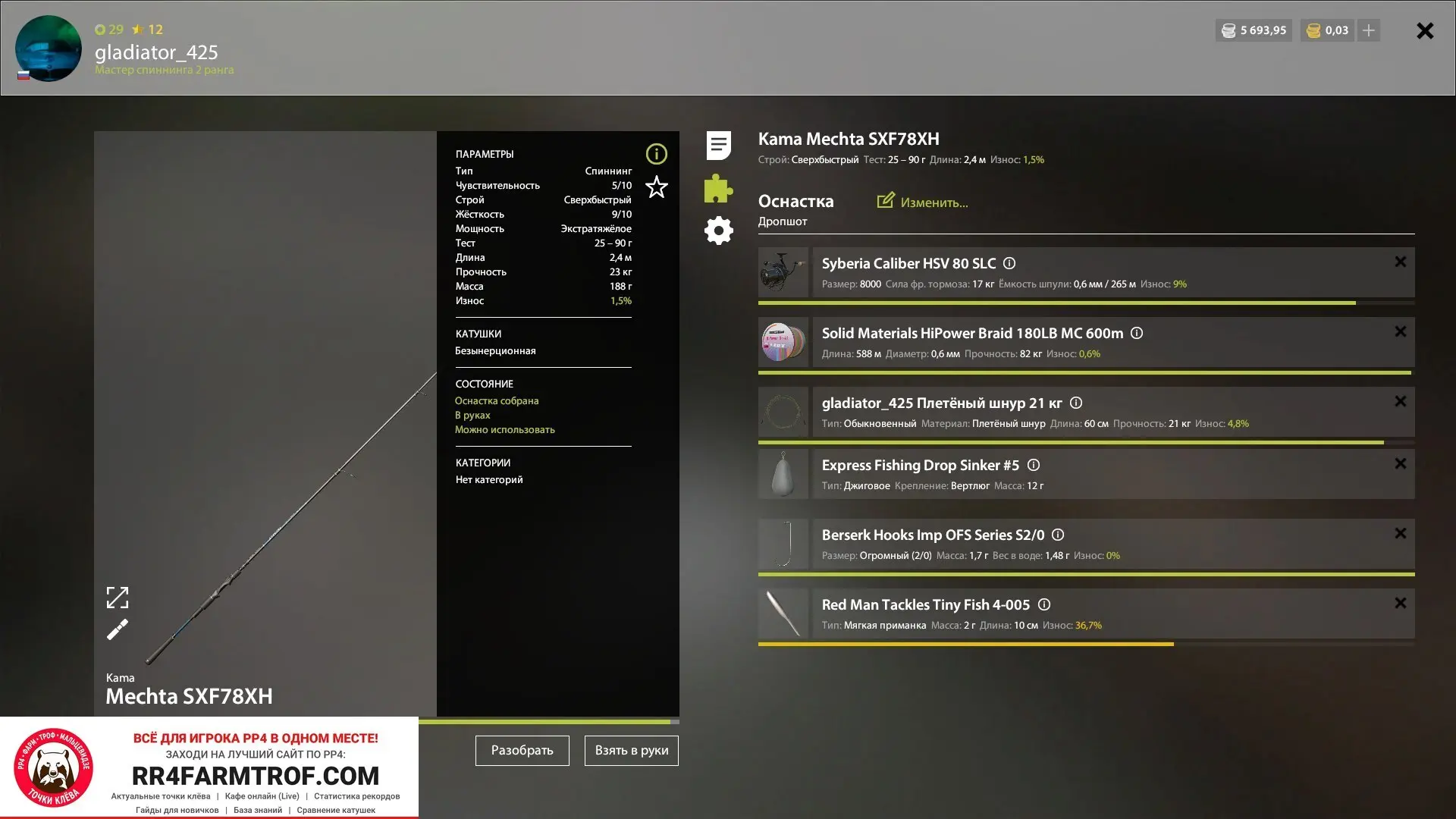The image size is (1456, 819).
Task: Click the Взять в руки button
Action: pyautogui.click(x=632, y=751)
